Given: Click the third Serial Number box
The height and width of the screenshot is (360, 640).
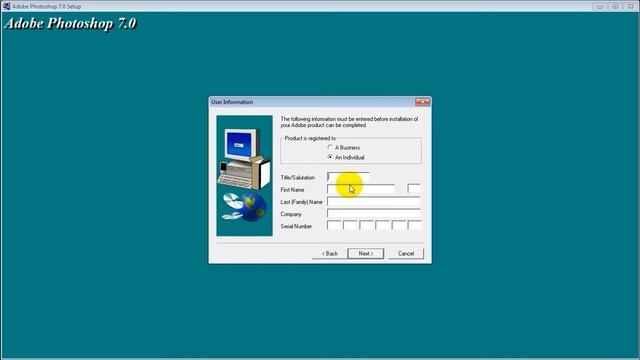Looking at the screenshot, I should (x=367, y=226).
